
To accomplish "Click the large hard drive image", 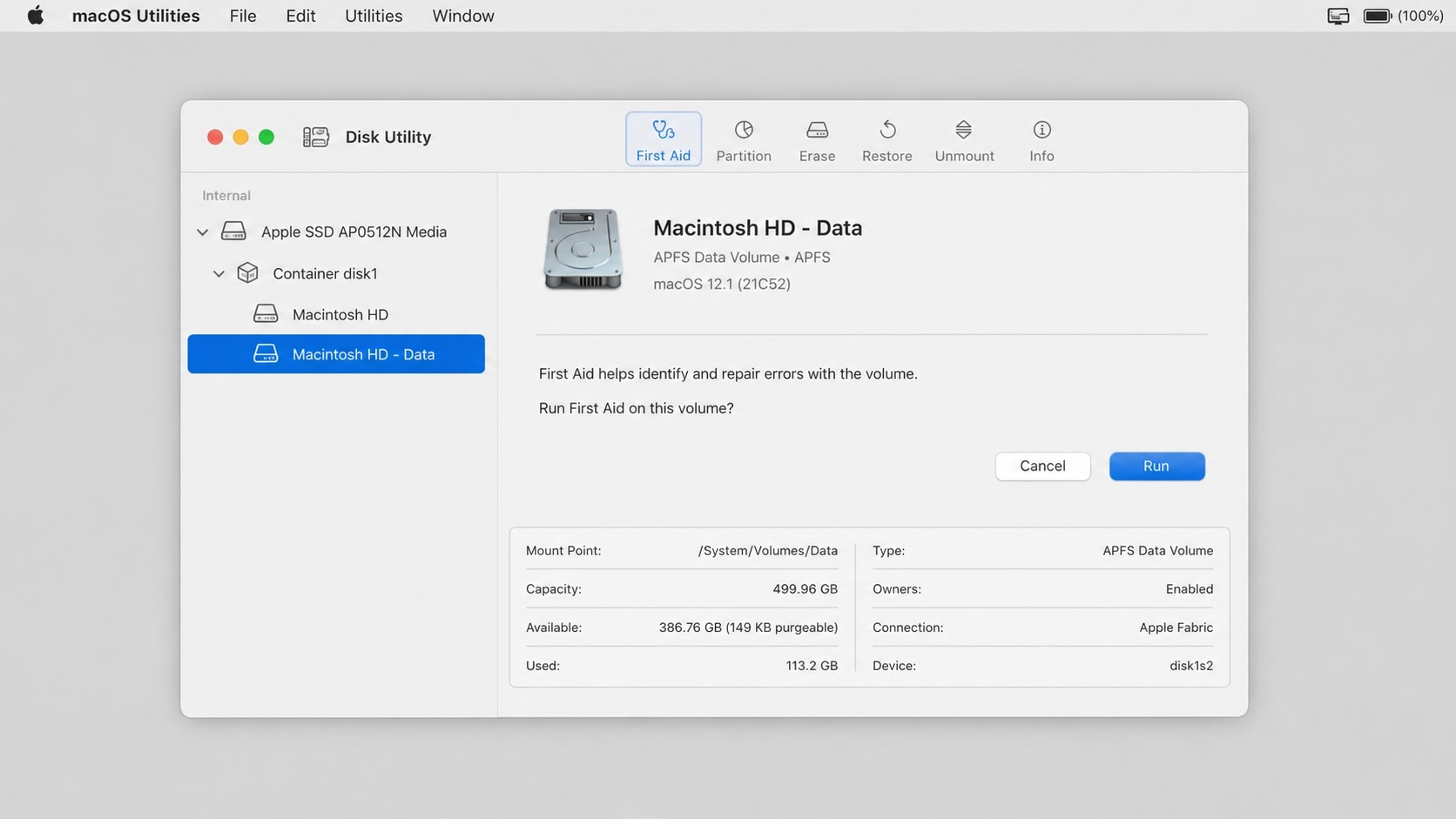I will [x=583, y=249].
